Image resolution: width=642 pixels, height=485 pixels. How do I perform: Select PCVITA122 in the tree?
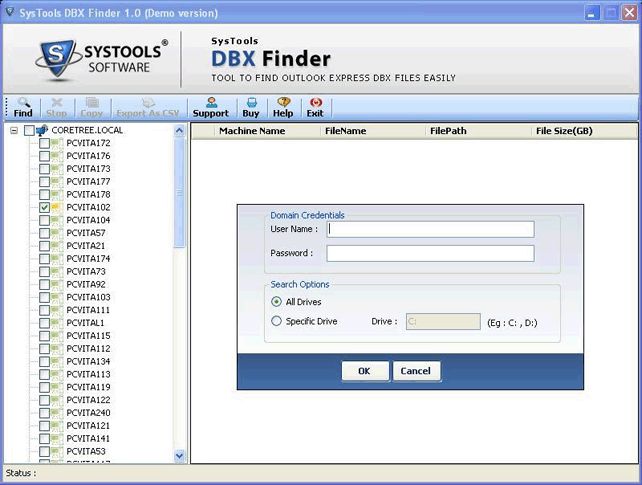88,400
